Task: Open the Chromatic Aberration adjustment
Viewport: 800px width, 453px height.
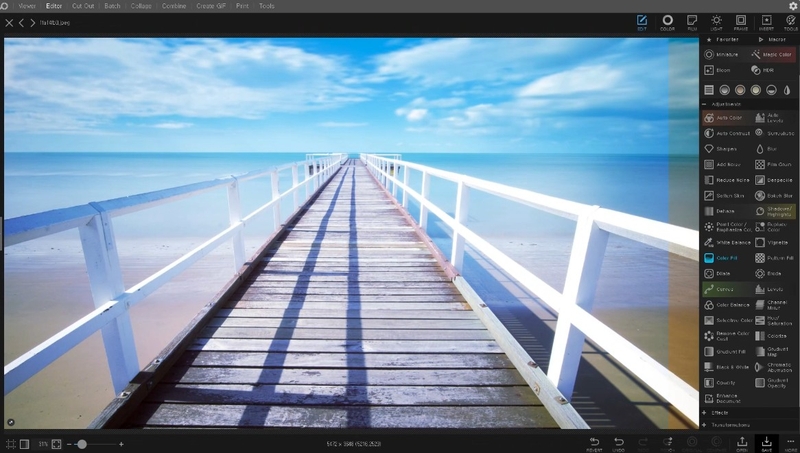Action: click(x=774, y=367)
